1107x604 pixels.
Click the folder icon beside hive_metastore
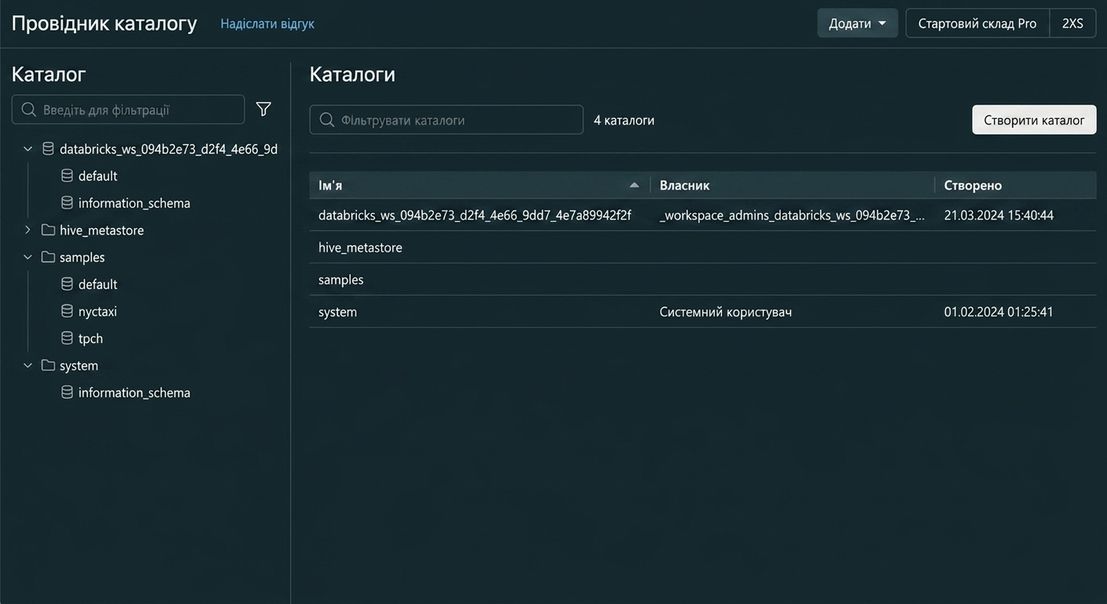[48, 230]
